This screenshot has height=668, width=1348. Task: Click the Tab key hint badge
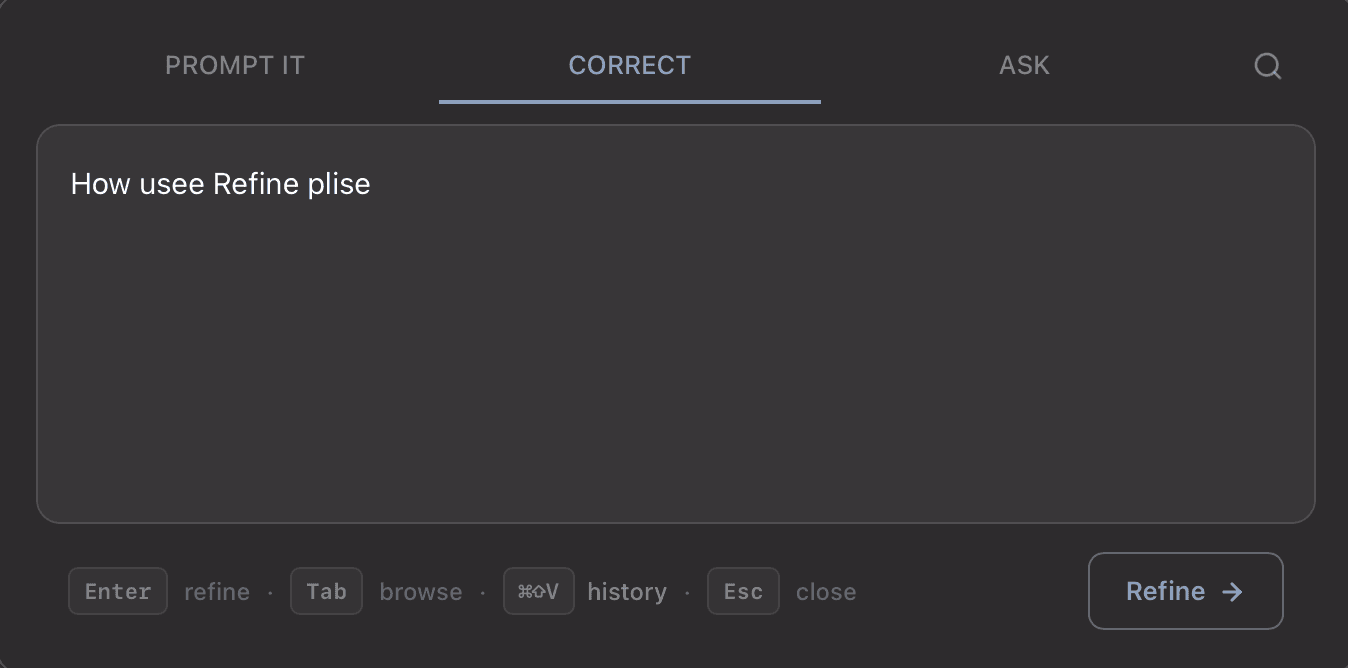(x=326, y=591)
